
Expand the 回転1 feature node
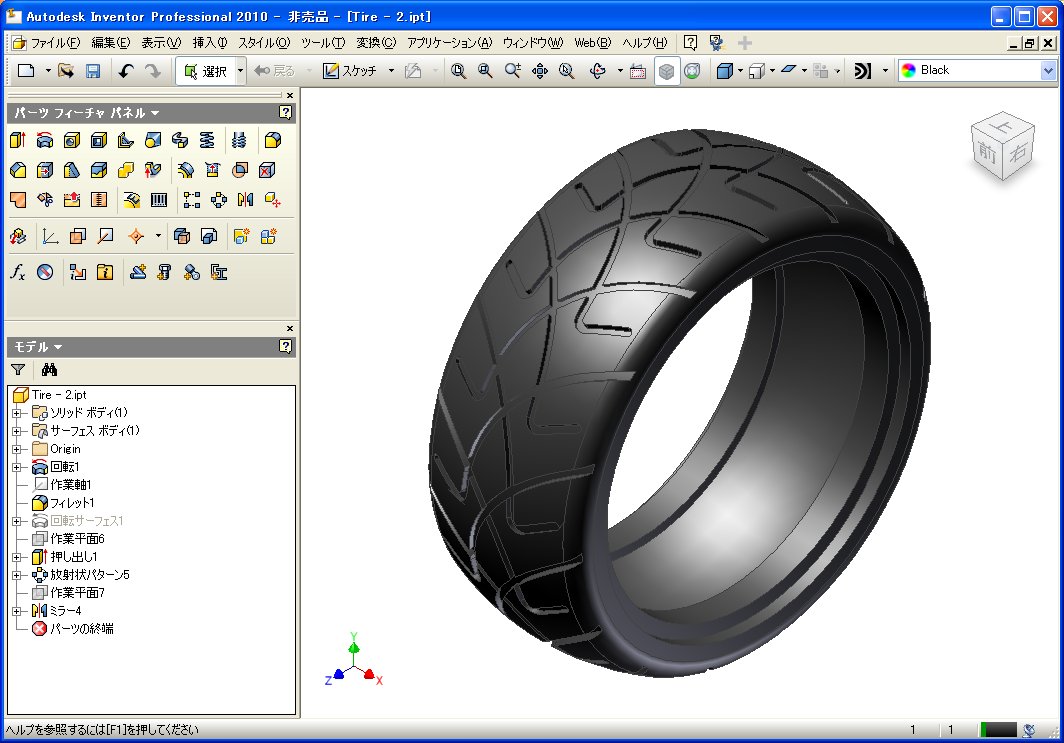[17, 467]
